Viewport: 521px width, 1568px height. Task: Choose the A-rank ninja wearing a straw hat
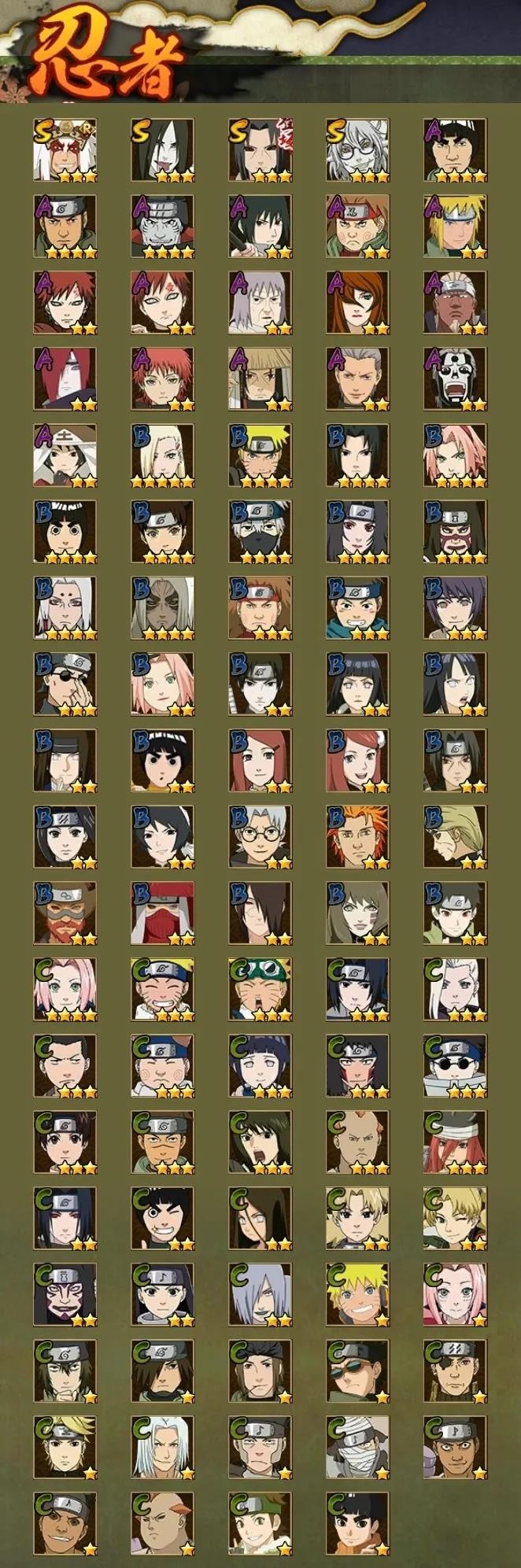(260, 379)
